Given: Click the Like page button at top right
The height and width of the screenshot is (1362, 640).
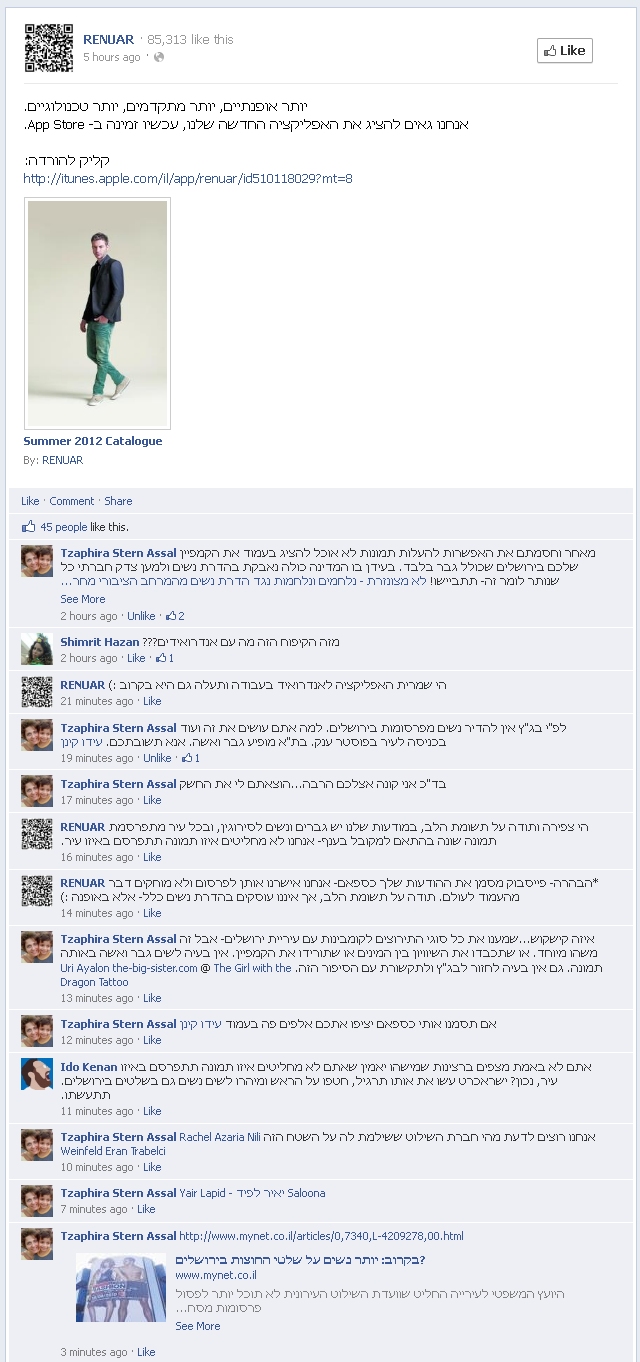Looking at the screenshot, I should point(565,50).
